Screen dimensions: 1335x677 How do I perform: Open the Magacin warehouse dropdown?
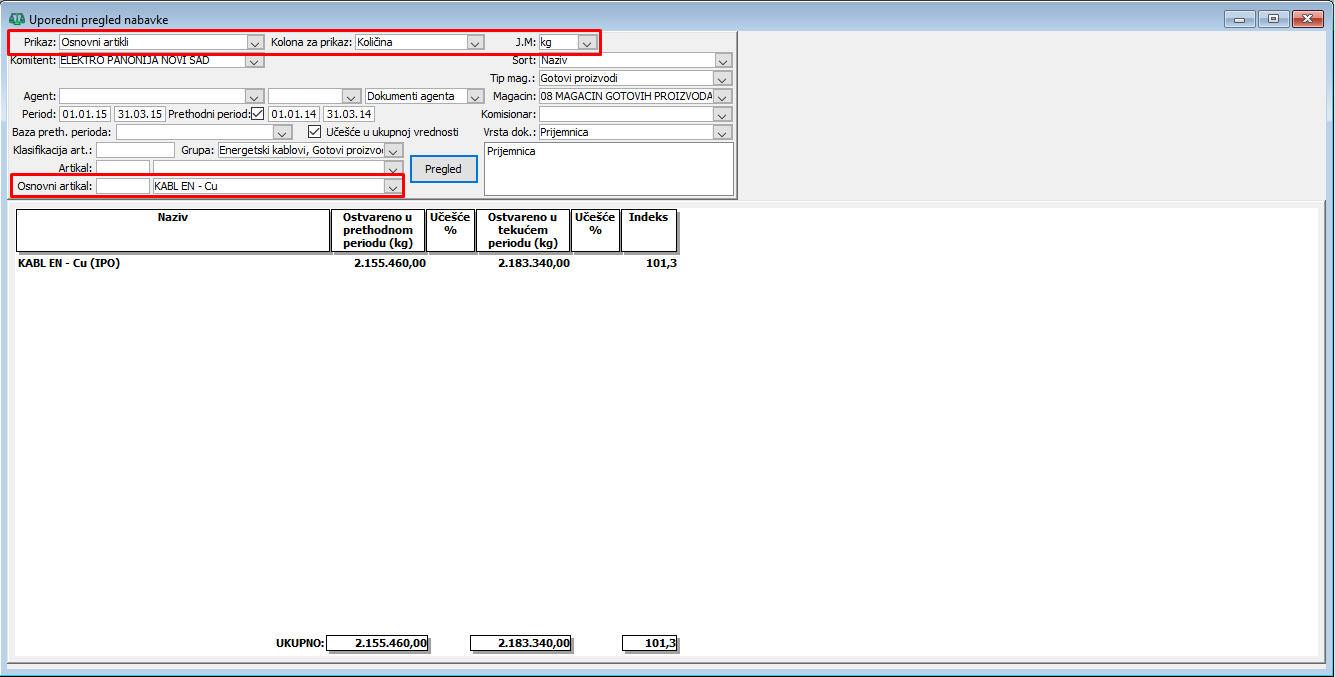tap(722, 97)
